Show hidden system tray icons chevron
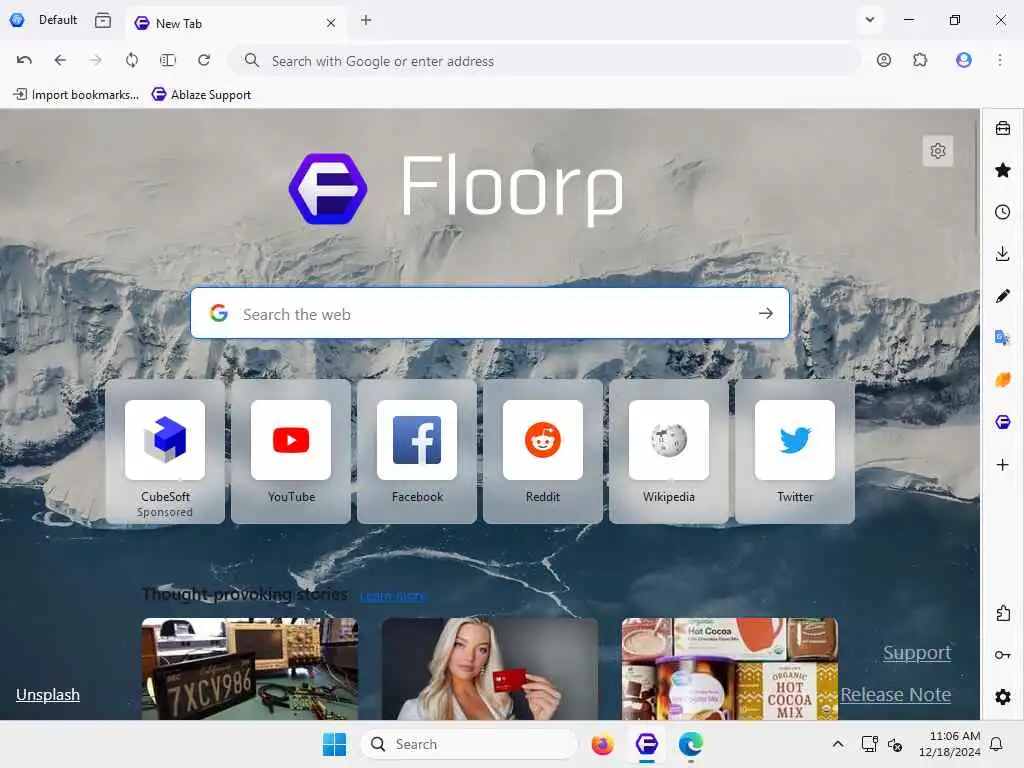Screen dimensions: 1024x768 [838, 744]
